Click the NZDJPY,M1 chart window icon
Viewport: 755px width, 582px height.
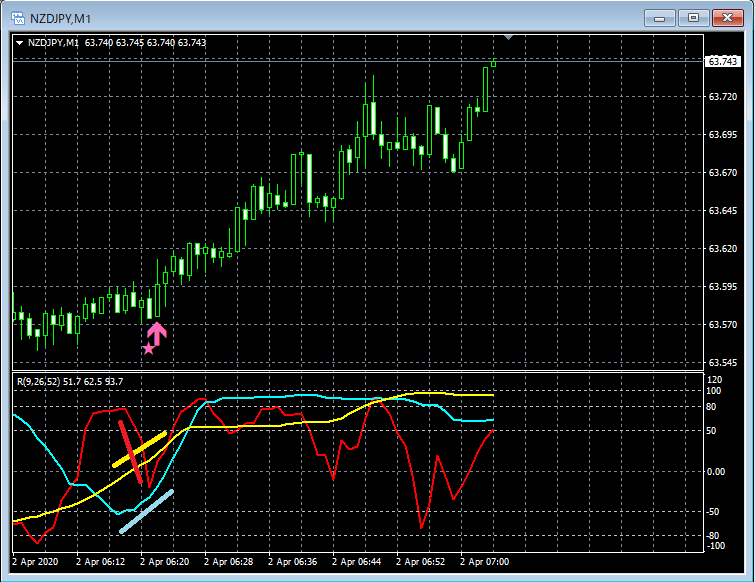point(18,19)
